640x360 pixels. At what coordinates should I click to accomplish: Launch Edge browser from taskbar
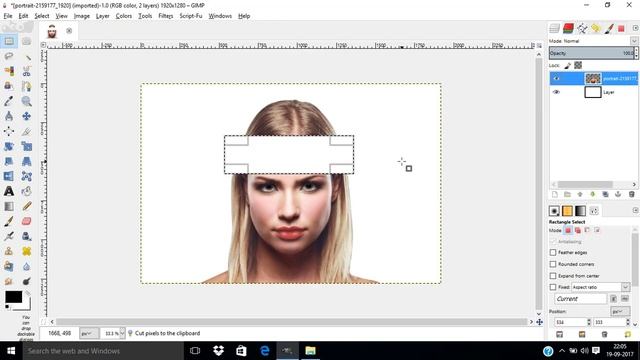264,351
